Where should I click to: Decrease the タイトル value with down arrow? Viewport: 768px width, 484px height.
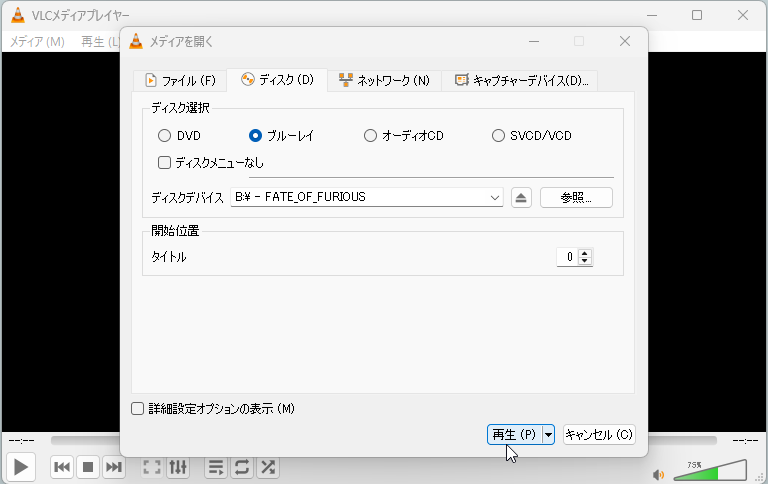tap(585, 261)
